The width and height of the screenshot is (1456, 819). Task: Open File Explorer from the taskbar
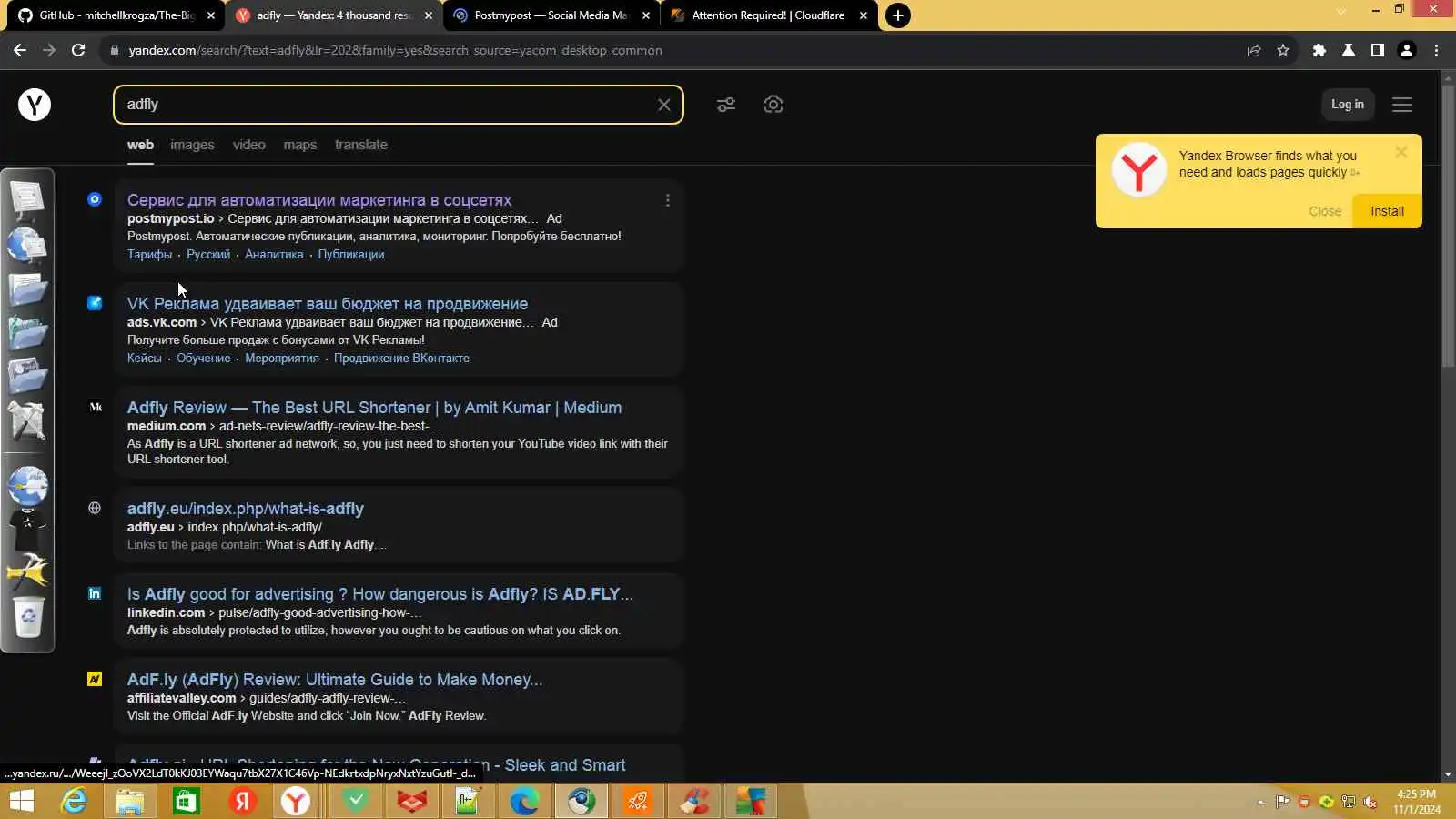(x=130, y=801)
